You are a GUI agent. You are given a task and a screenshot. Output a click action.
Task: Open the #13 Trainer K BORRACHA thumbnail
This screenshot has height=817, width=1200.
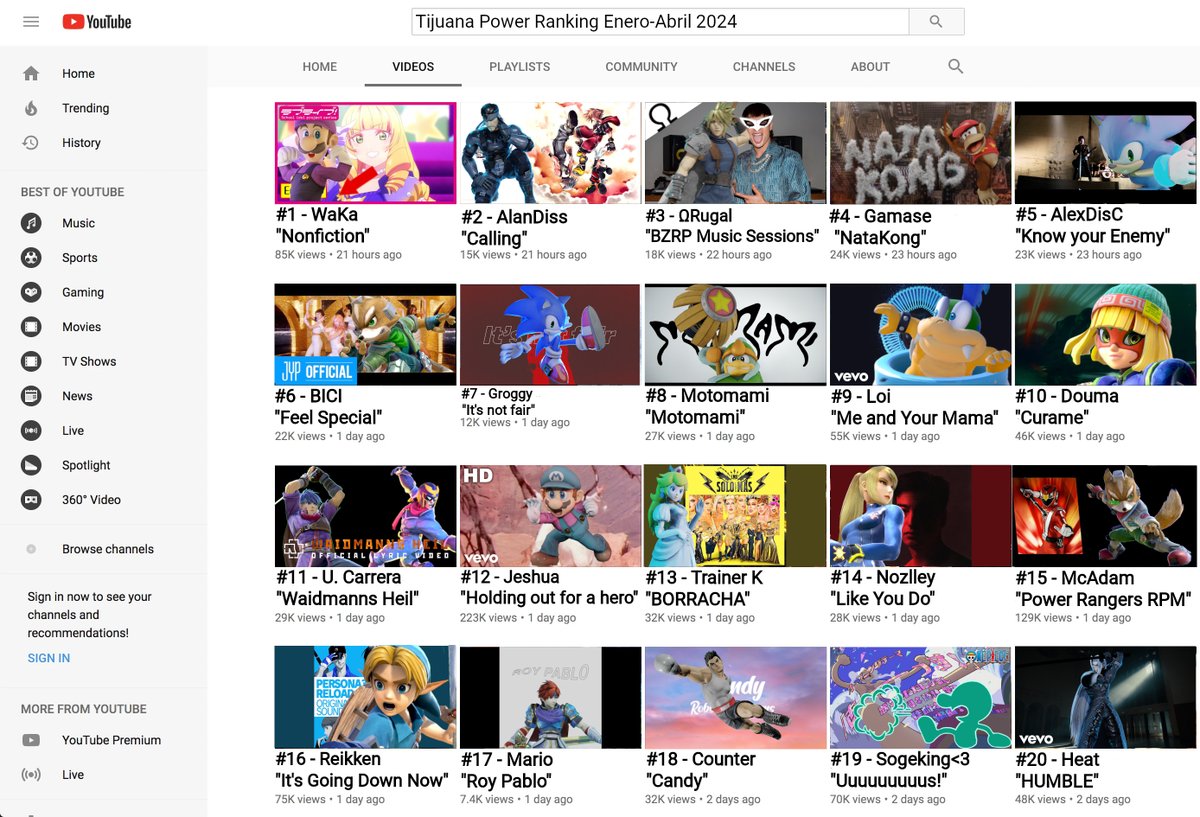735,516
